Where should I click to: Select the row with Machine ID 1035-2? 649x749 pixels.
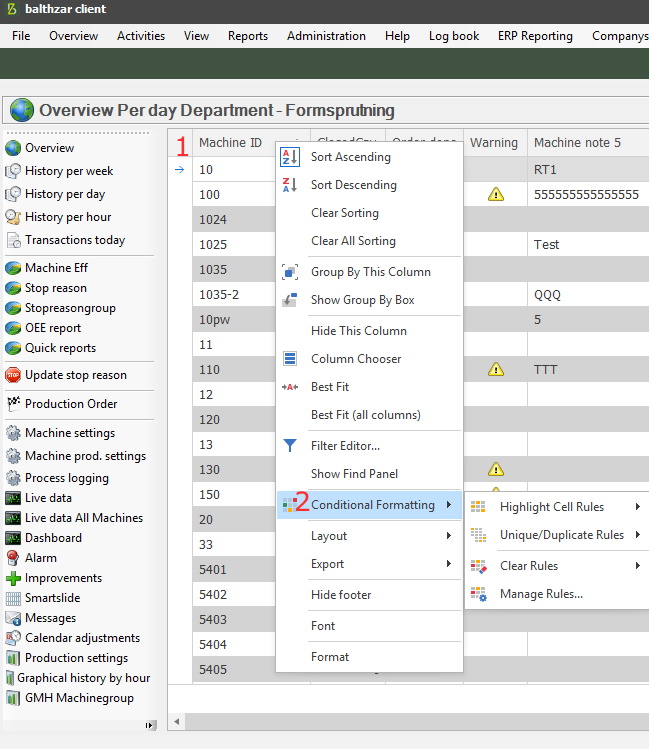click(x=234, y=295)
